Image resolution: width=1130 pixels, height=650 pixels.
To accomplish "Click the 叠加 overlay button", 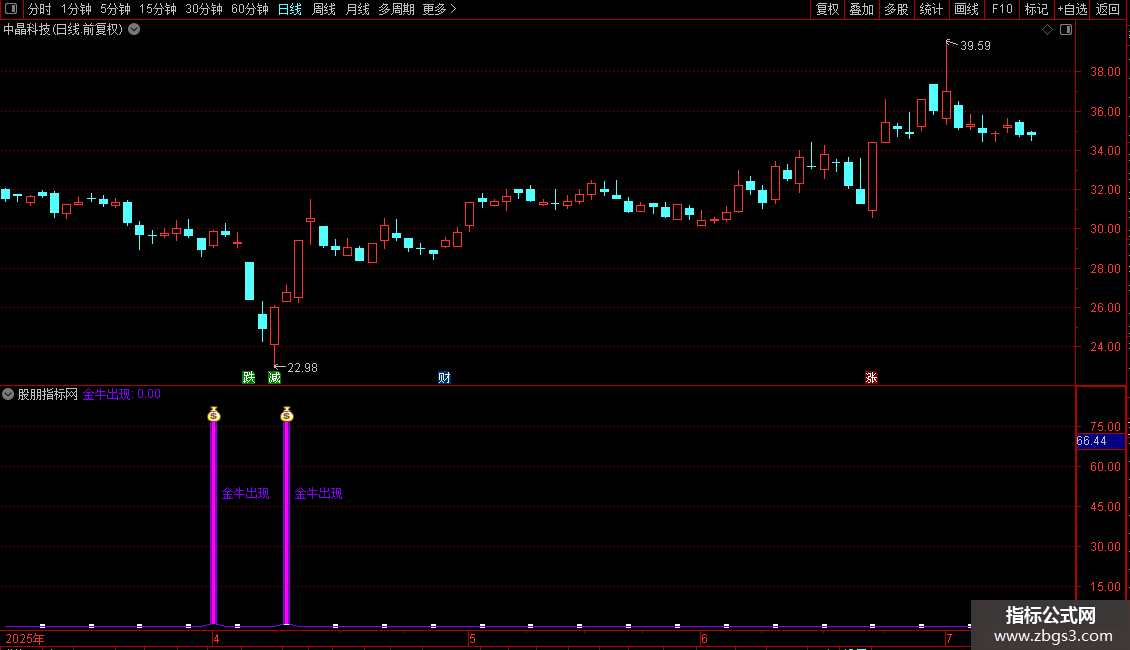I will [861, 9].
